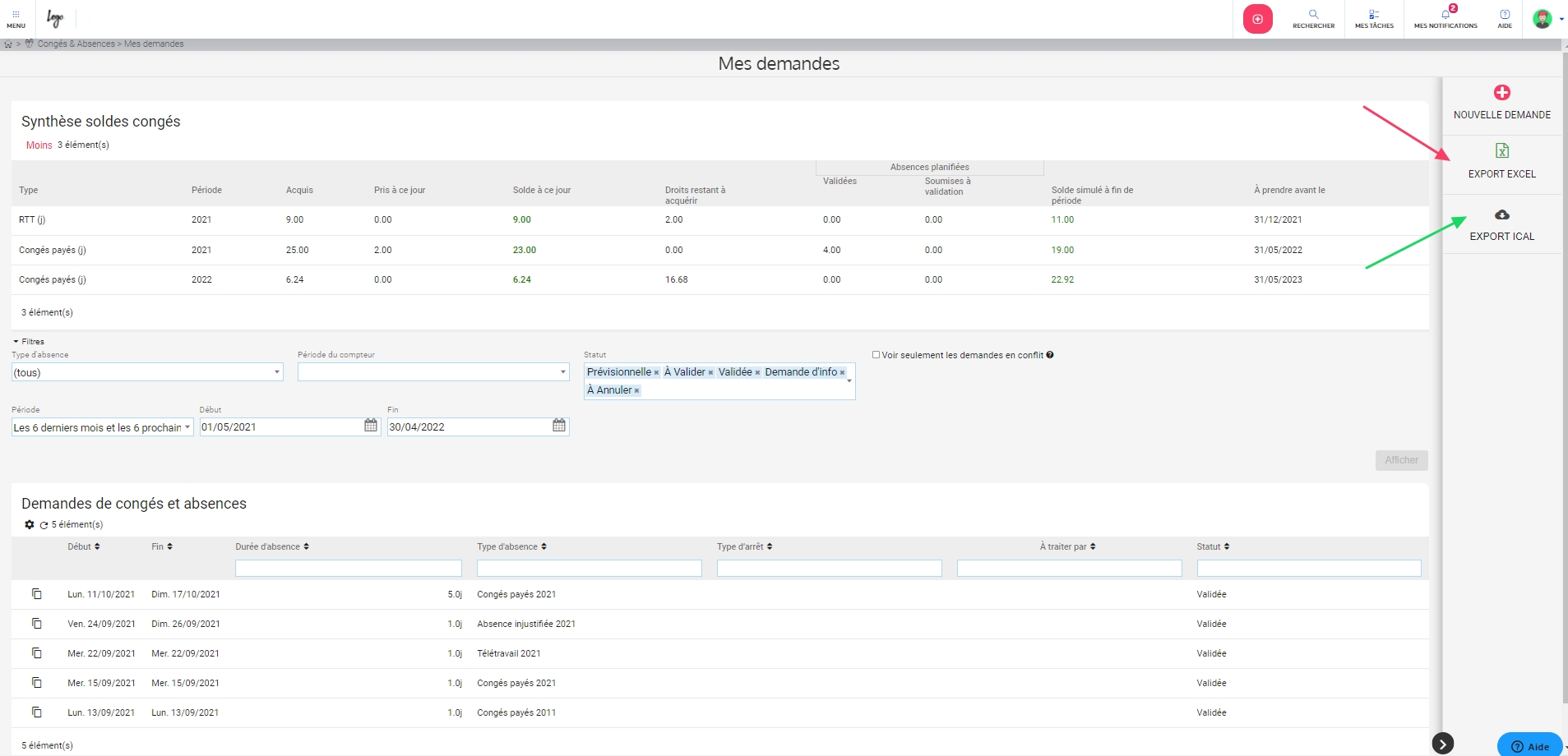The image size is (1568, 756).
Task: Click the Type d'absence filter box
Action: [x=590, y=568]
